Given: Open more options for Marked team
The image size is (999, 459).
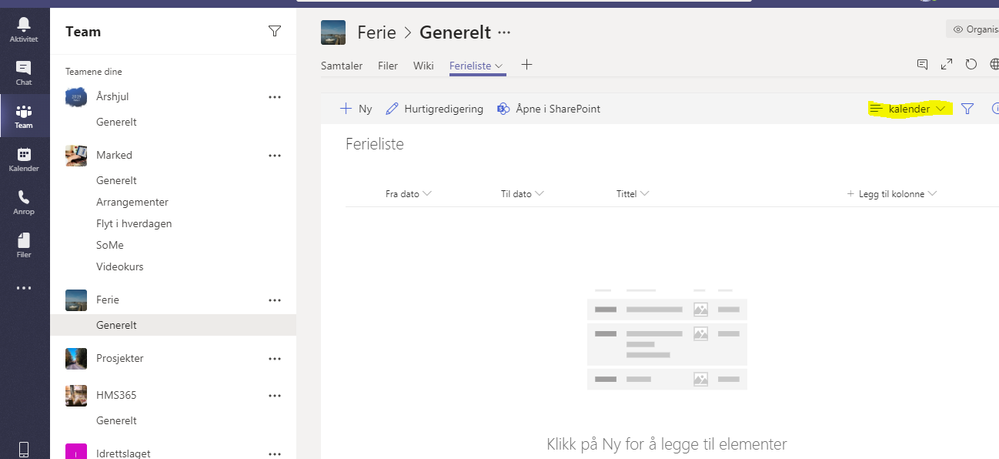Looking at the screenshot, I should 274,156.
